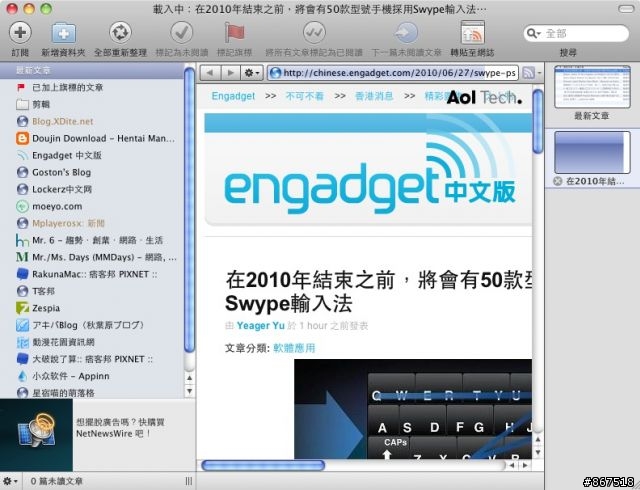The image size is (640, 490).
Task: Click the Aol Tech logo
Action: click(484, 97)
